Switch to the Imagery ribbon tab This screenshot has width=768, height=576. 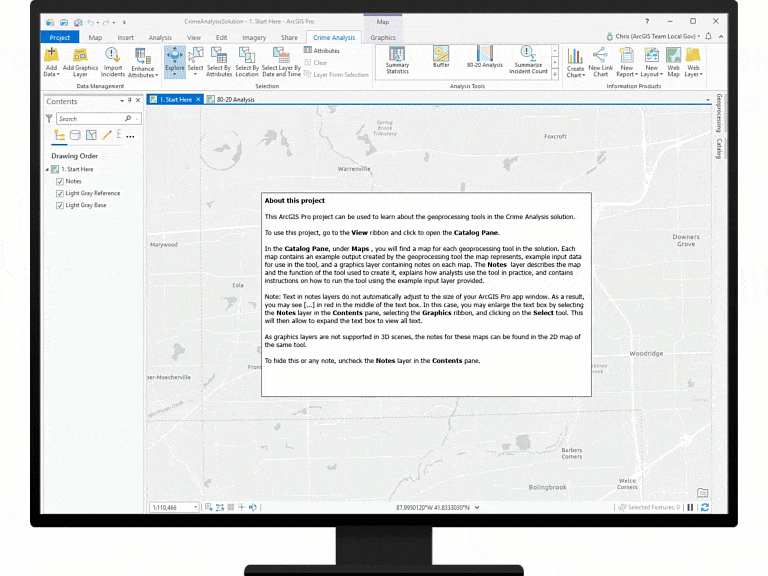(x=254, y=38)
